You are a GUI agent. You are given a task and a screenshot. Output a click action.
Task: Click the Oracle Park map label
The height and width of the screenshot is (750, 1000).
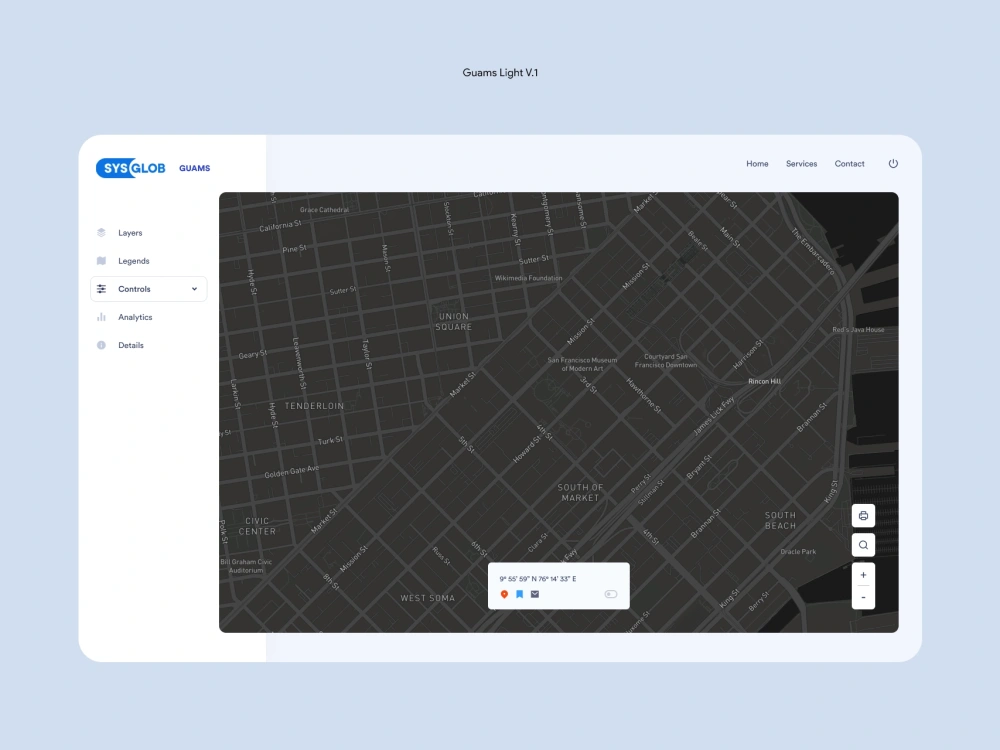coord(798,552)
